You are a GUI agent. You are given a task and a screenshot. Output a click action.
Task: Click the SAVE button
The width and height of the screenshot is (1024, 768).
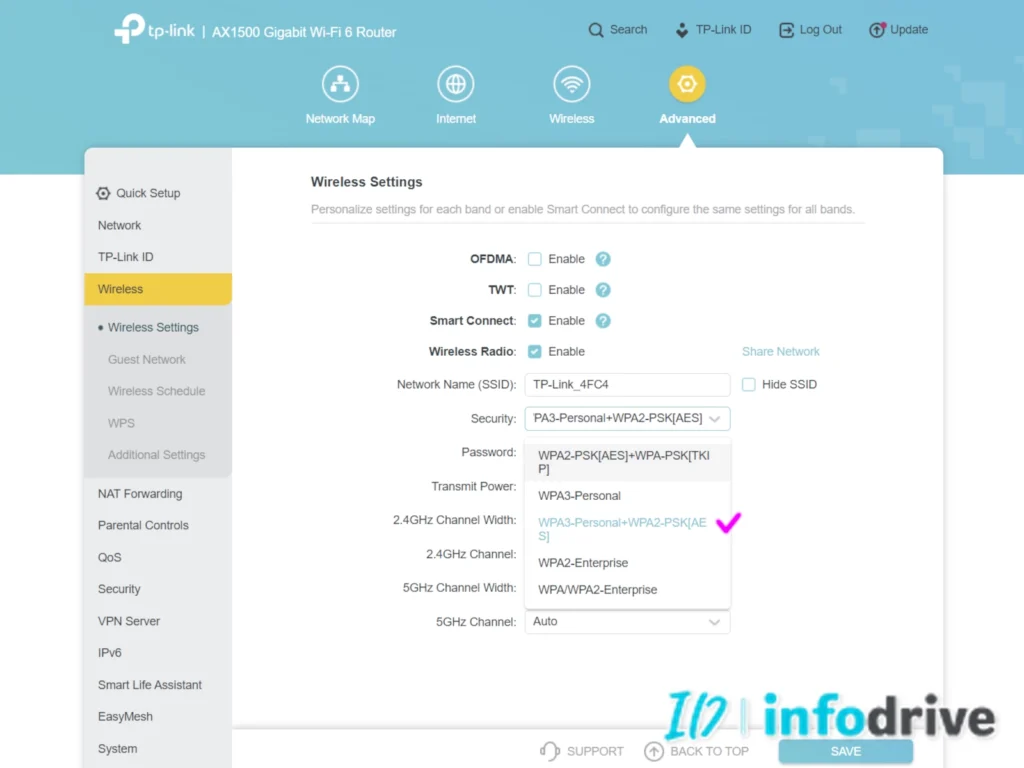pos(846,751)
